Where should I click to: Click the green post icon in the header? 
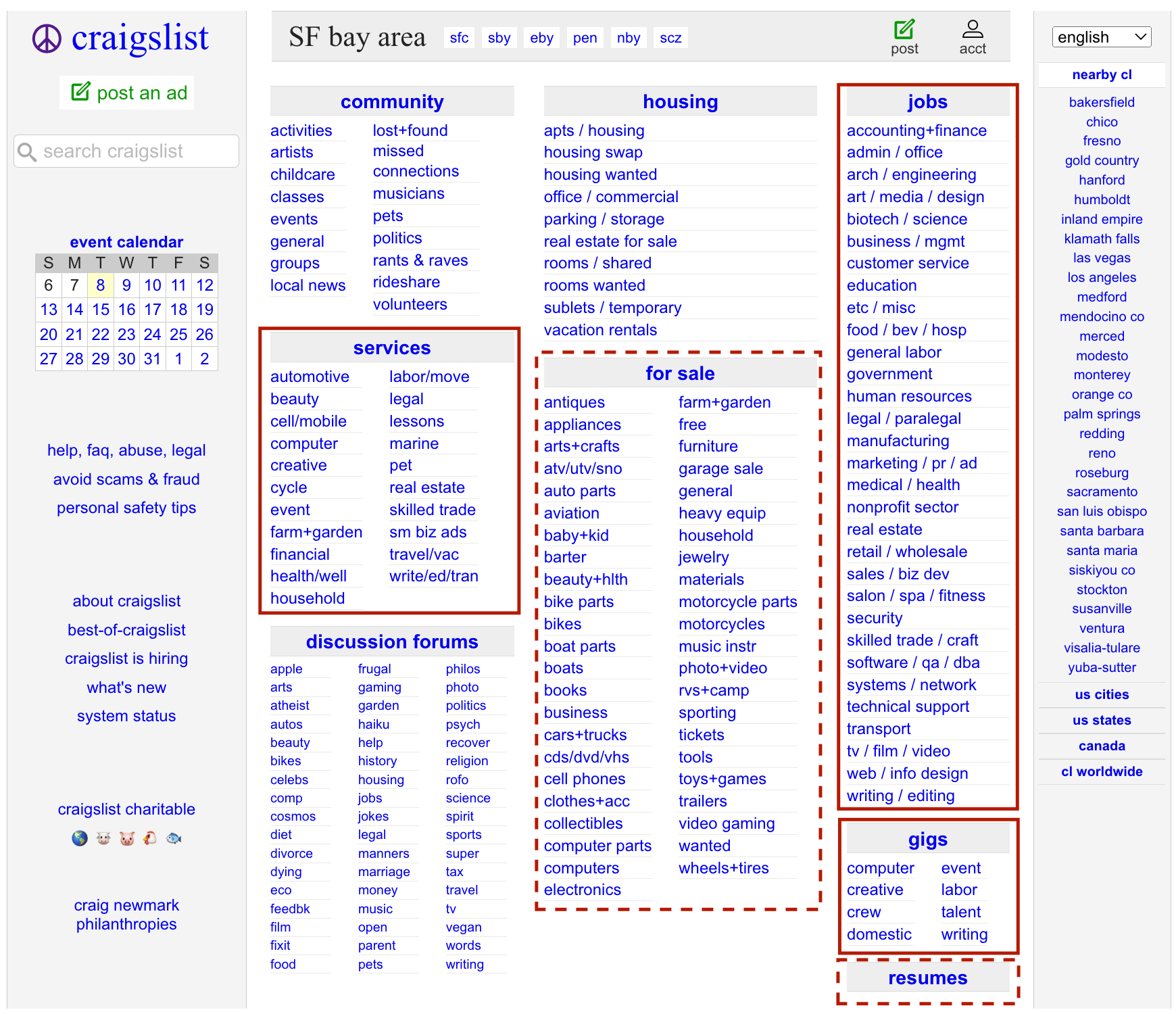click(904, 30)
